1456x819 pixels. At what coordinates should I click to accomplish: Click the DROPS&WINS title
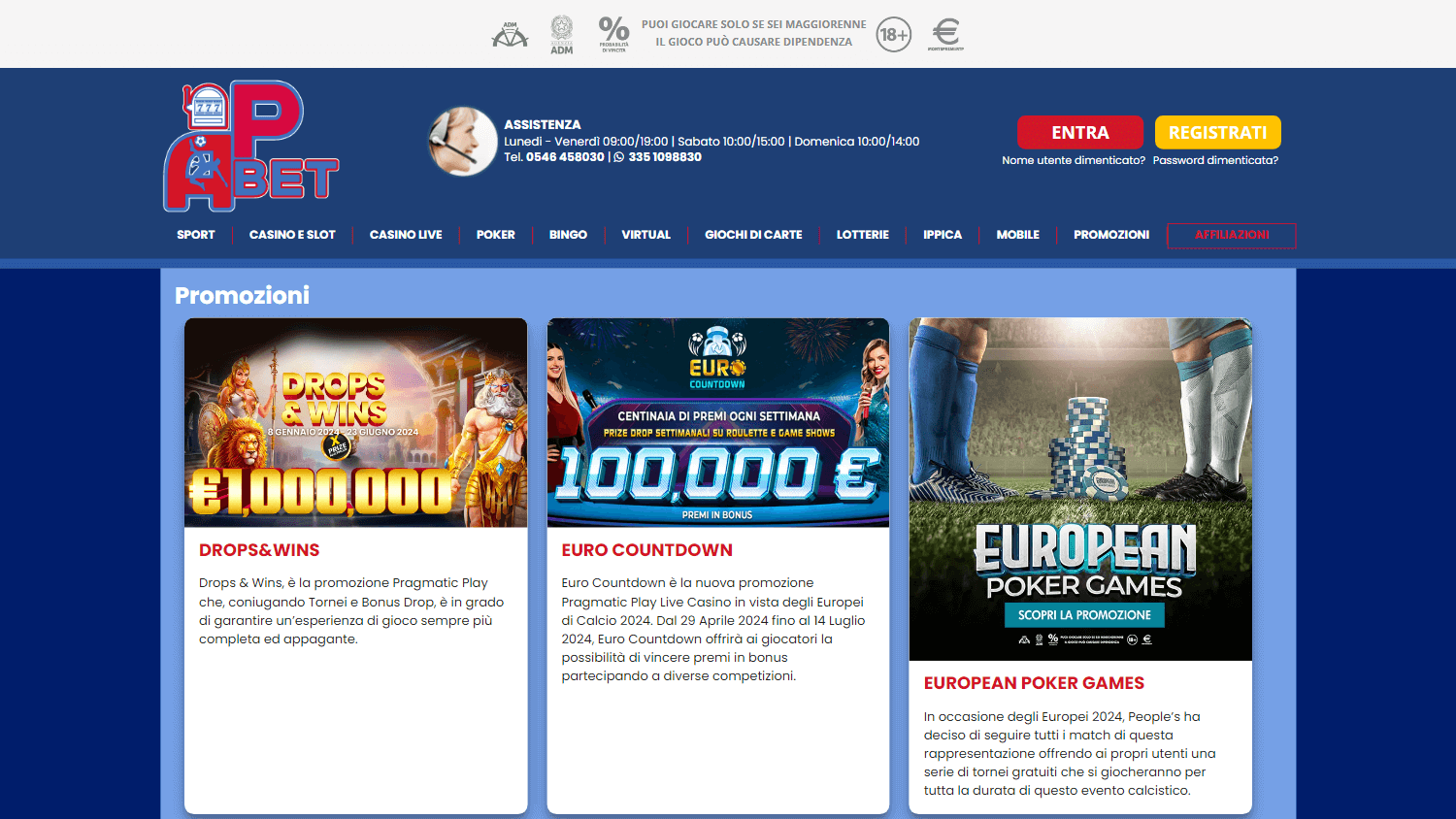point(259,550)
